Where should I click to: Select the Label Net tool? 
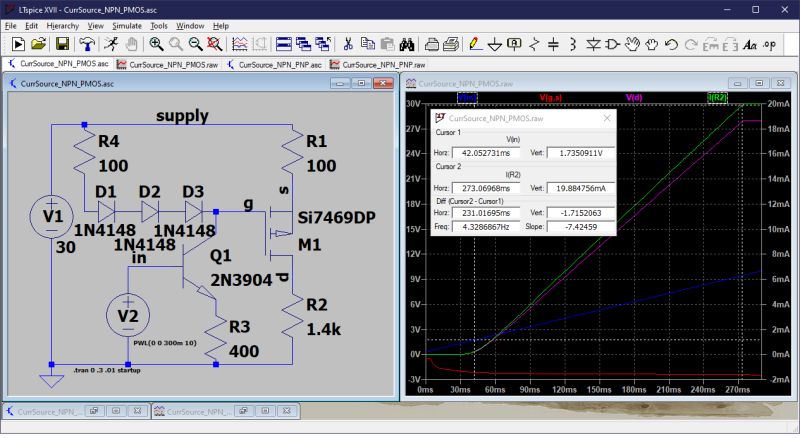(514, 44)
